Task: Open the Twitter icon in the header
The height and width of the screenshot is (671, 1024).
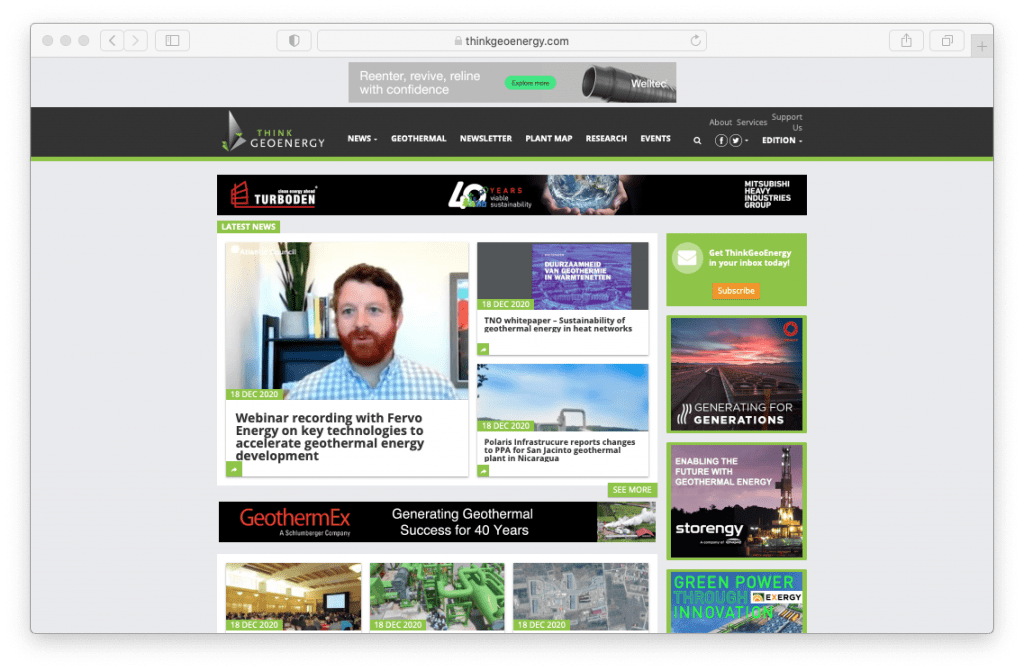Action: coord(735,141)
